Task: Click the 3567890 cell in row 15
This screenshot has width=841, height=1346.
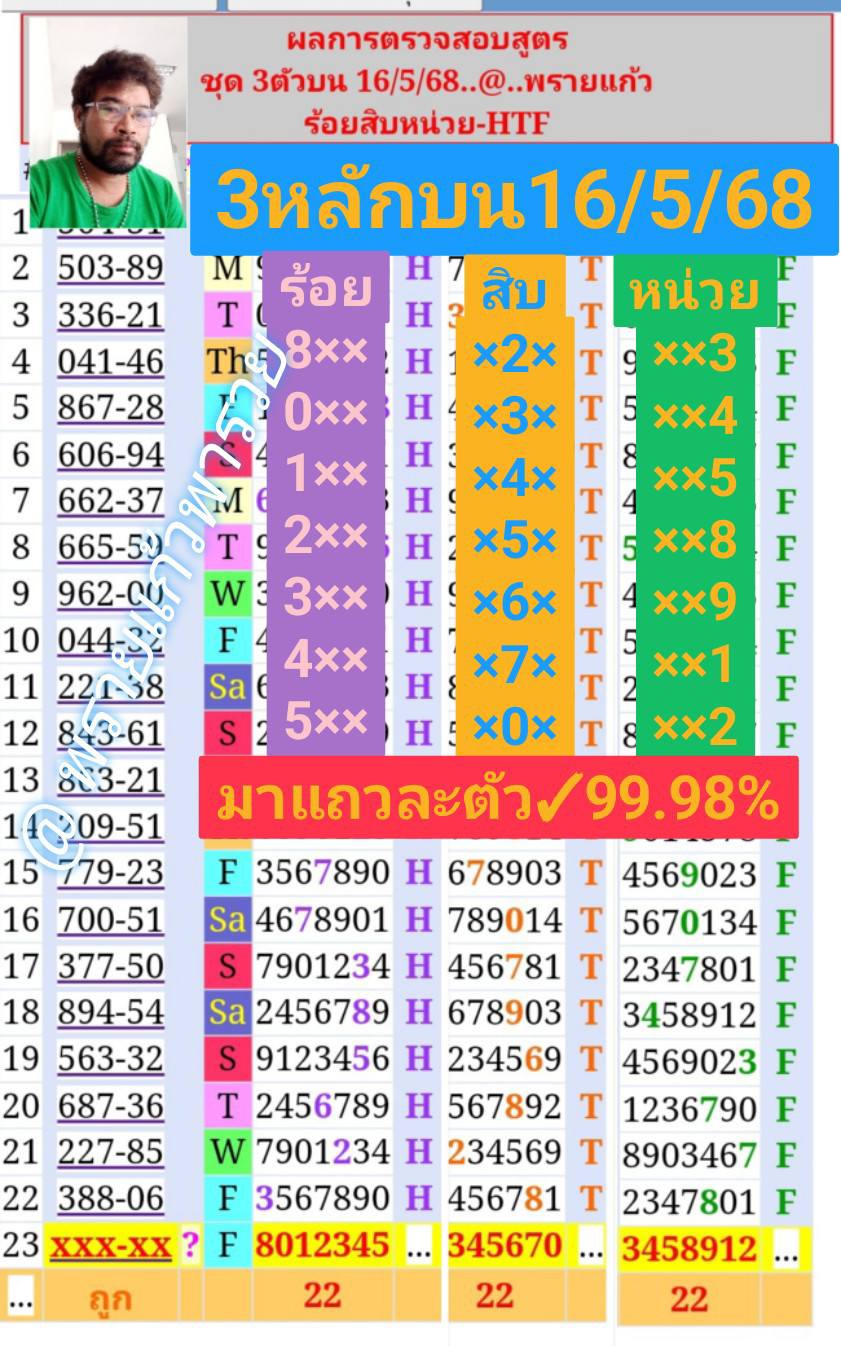Action: (321, 873)
